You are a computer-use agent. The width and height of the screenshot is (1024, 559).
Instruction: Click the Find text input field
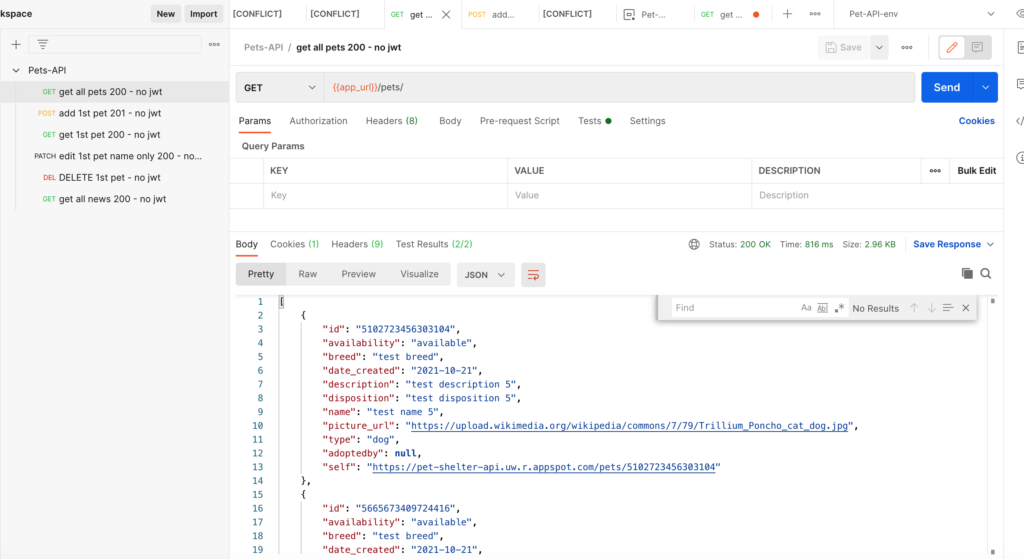732,308
